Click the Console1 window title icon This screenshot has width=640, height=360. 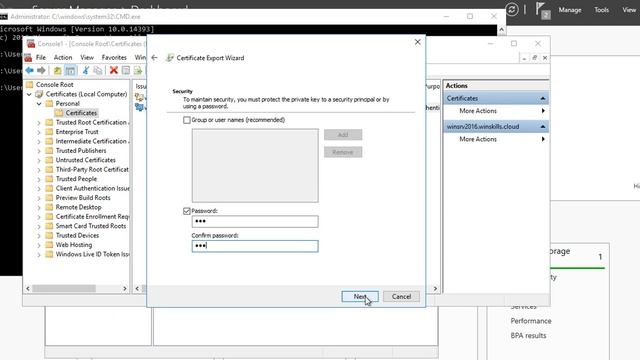pyautogui.click(x=31, y=44)
